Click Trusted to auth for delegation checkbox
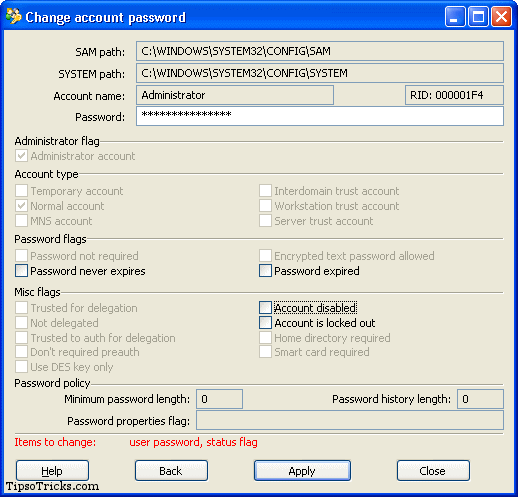 coord(21,338)
